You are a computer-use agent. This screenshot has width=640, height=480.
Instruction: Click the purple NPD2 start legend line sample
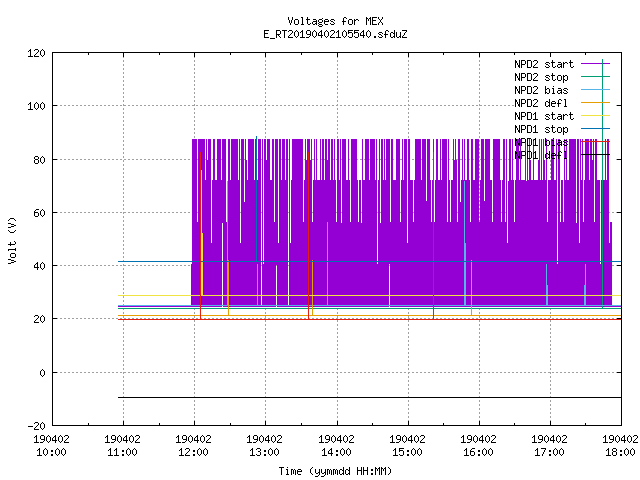point(595,64)
